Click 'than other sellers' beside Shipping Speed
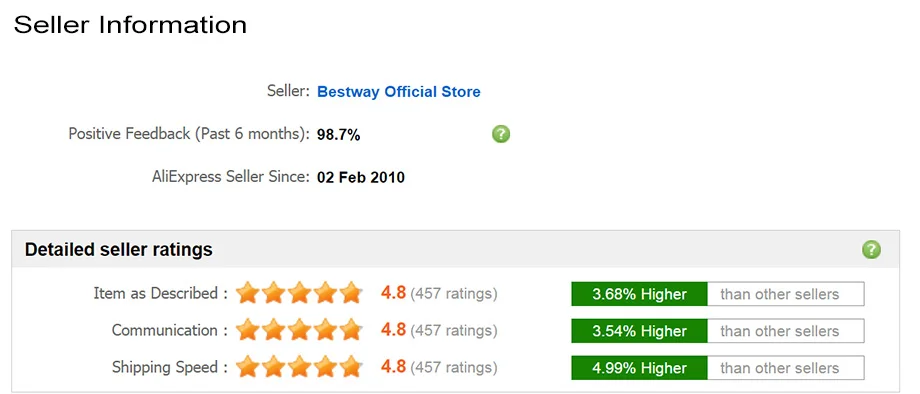This screenshot has width=920, height=394. coord(780,368)
